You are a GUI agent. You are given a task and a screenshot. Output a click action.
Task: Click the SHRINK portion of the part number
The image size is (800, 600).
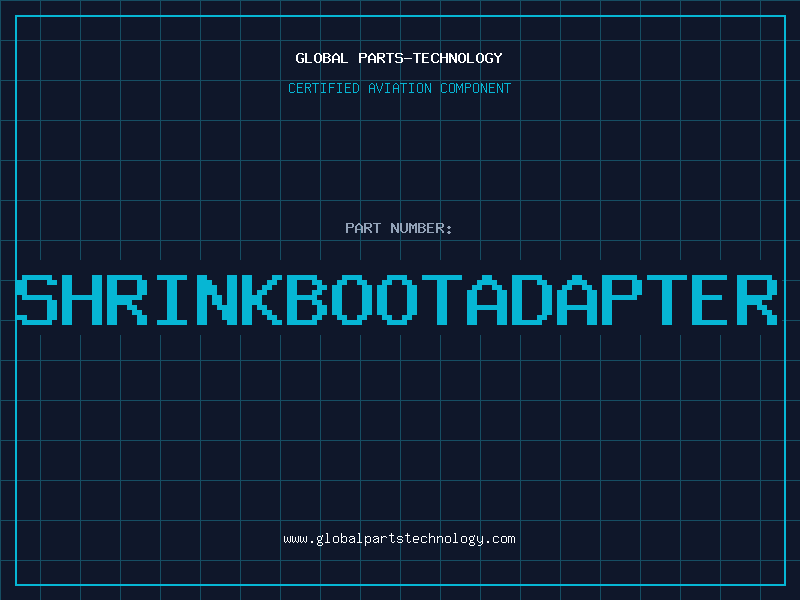pos(150,299)
